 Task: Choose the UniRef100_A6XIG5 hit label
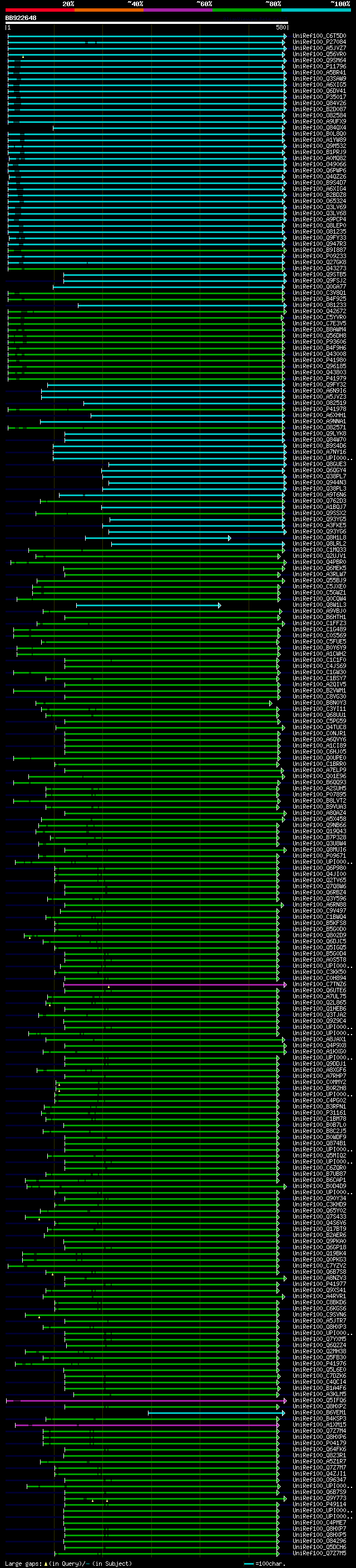tap(319, 85)
